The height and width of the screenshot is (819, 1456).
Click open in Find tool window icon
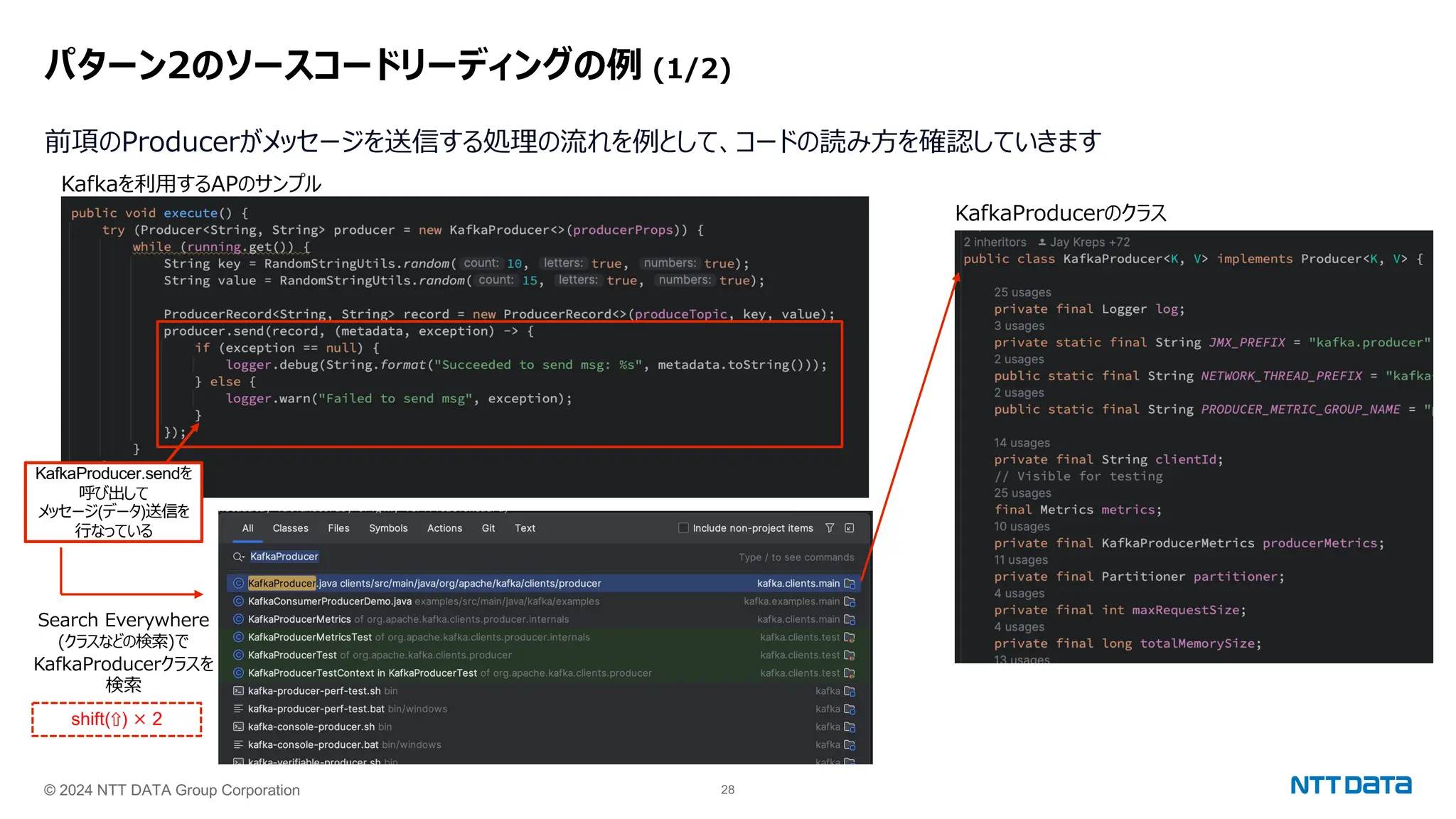coord(849,528)
